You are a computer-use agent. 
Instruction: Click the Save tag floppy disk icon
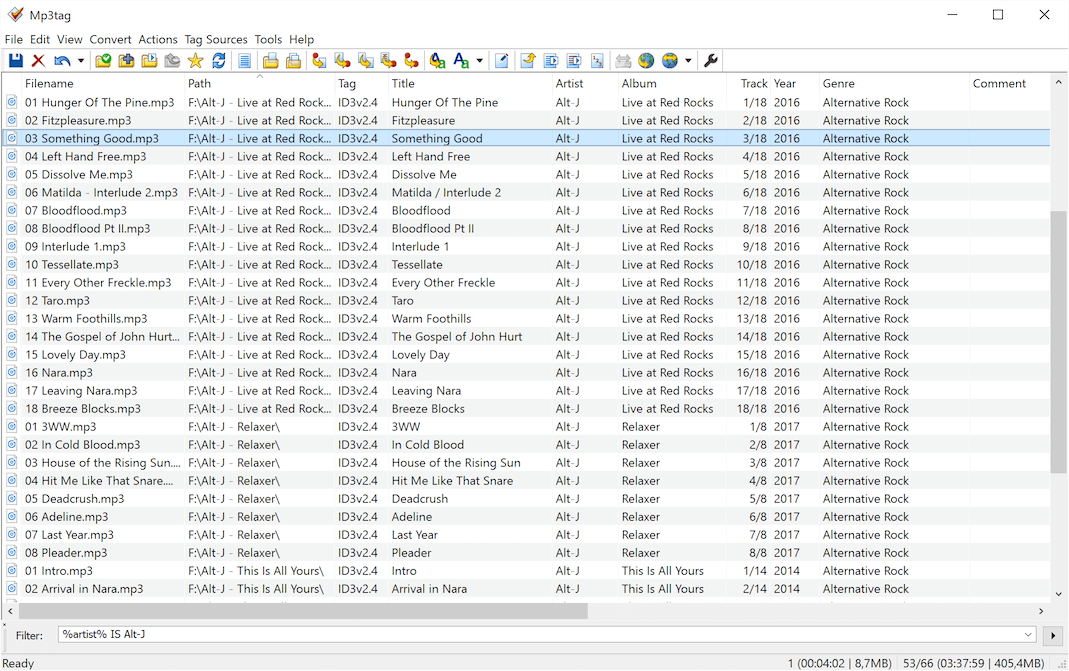[16, 61]
